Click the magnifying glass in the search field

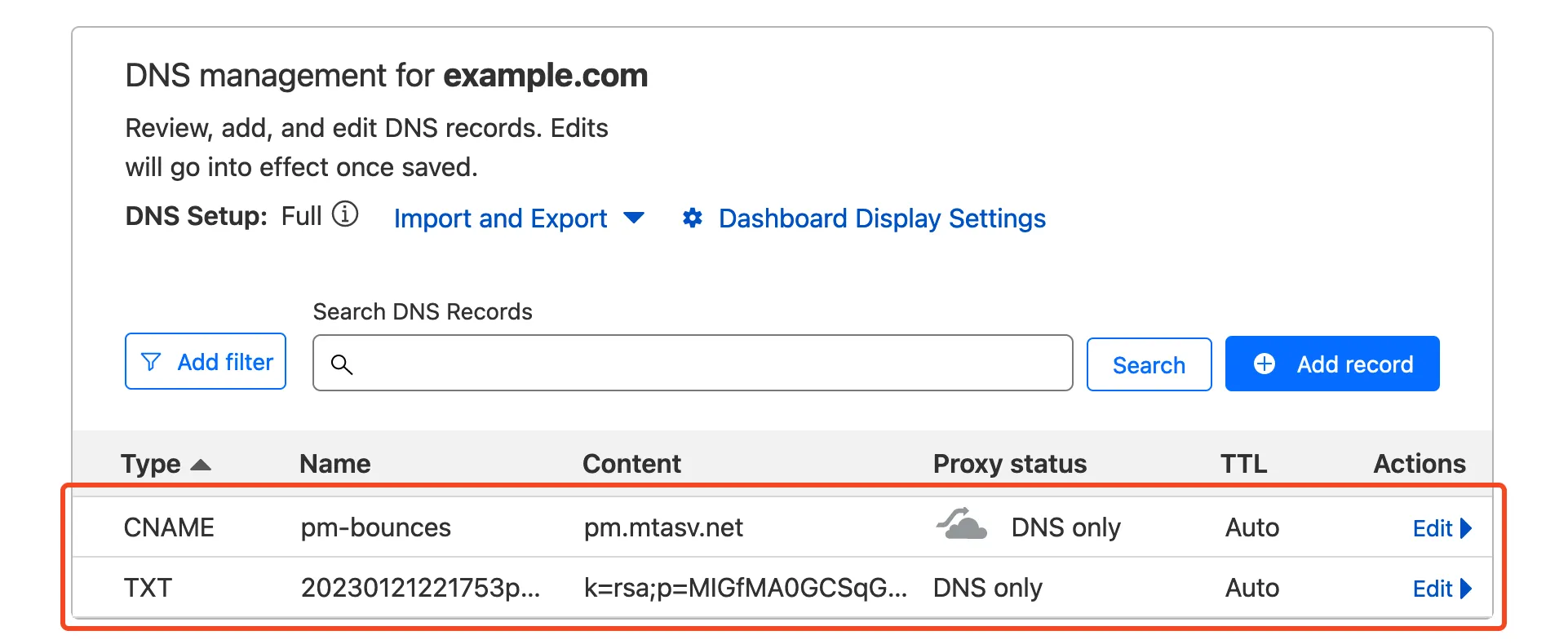343,364
